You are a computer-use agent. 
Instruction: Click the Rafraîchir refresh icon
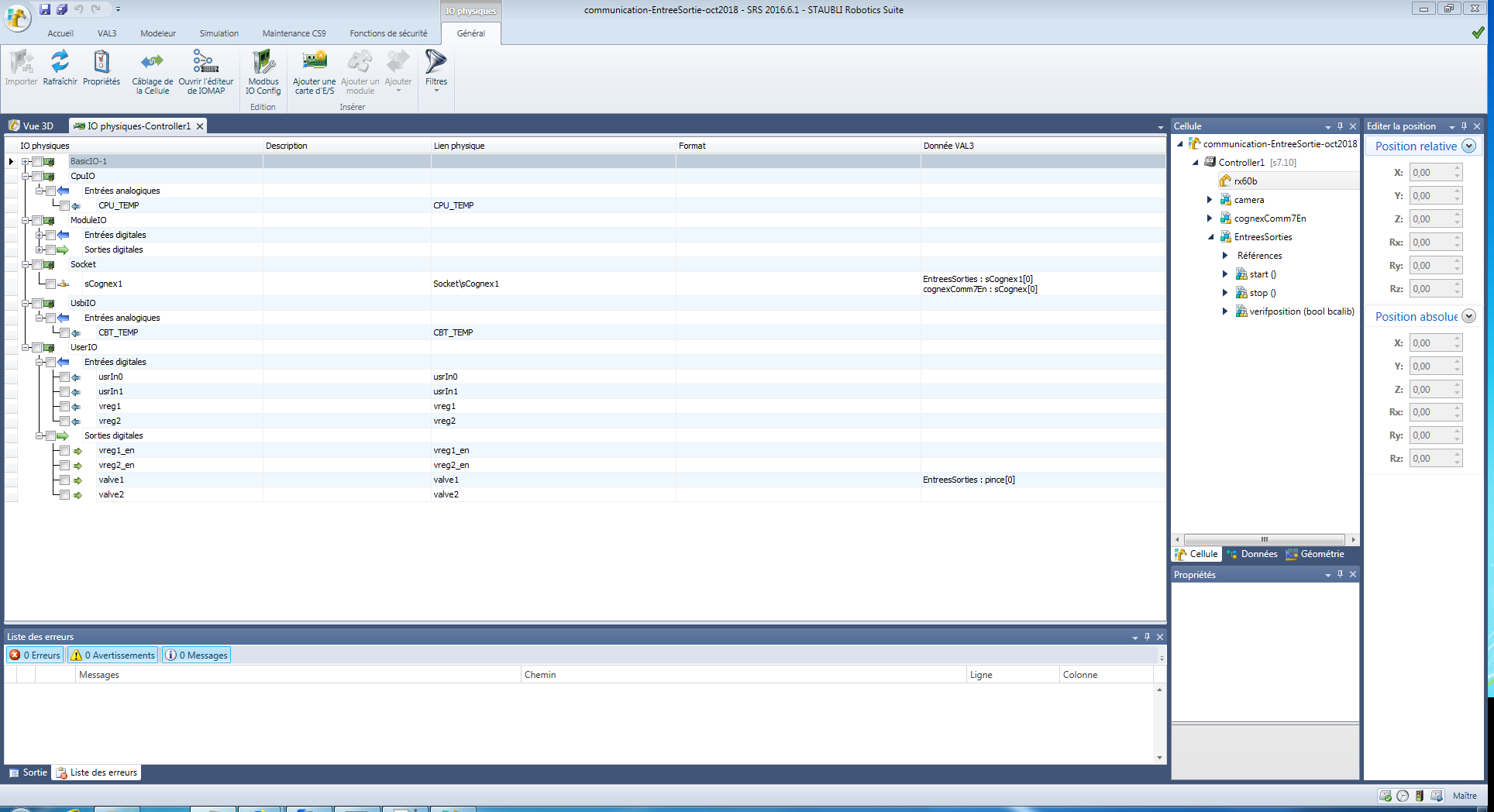point(60,62)
